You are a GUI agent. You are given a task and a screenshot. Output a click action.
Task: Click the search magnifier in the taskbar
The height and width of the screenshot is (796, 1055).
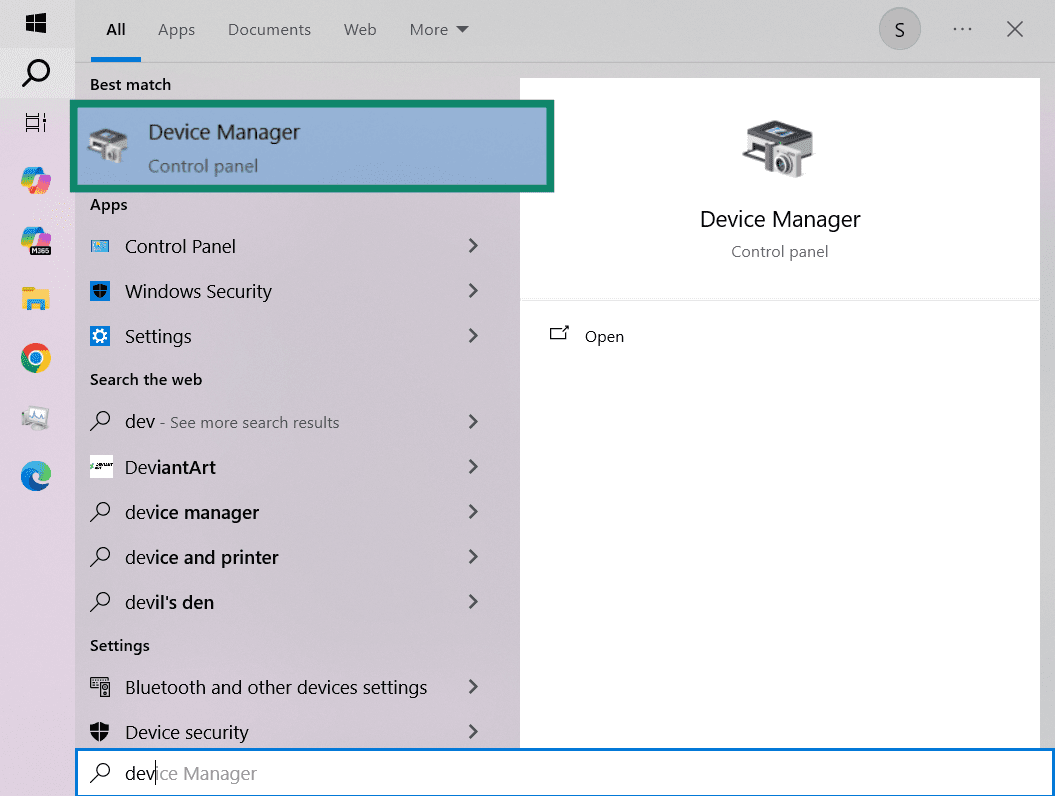pyautogui.click(x=36, y=73)
